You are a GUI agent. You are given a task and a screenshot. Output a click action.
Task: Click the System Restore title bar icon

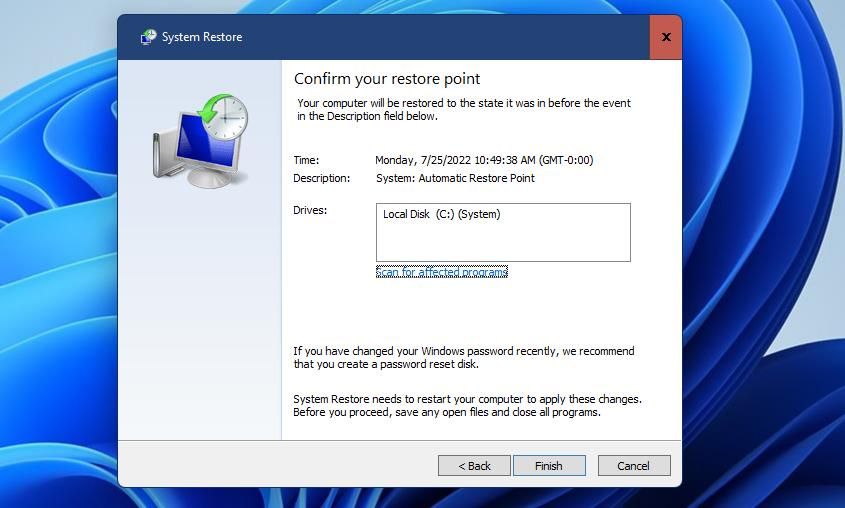pos(148,37)
